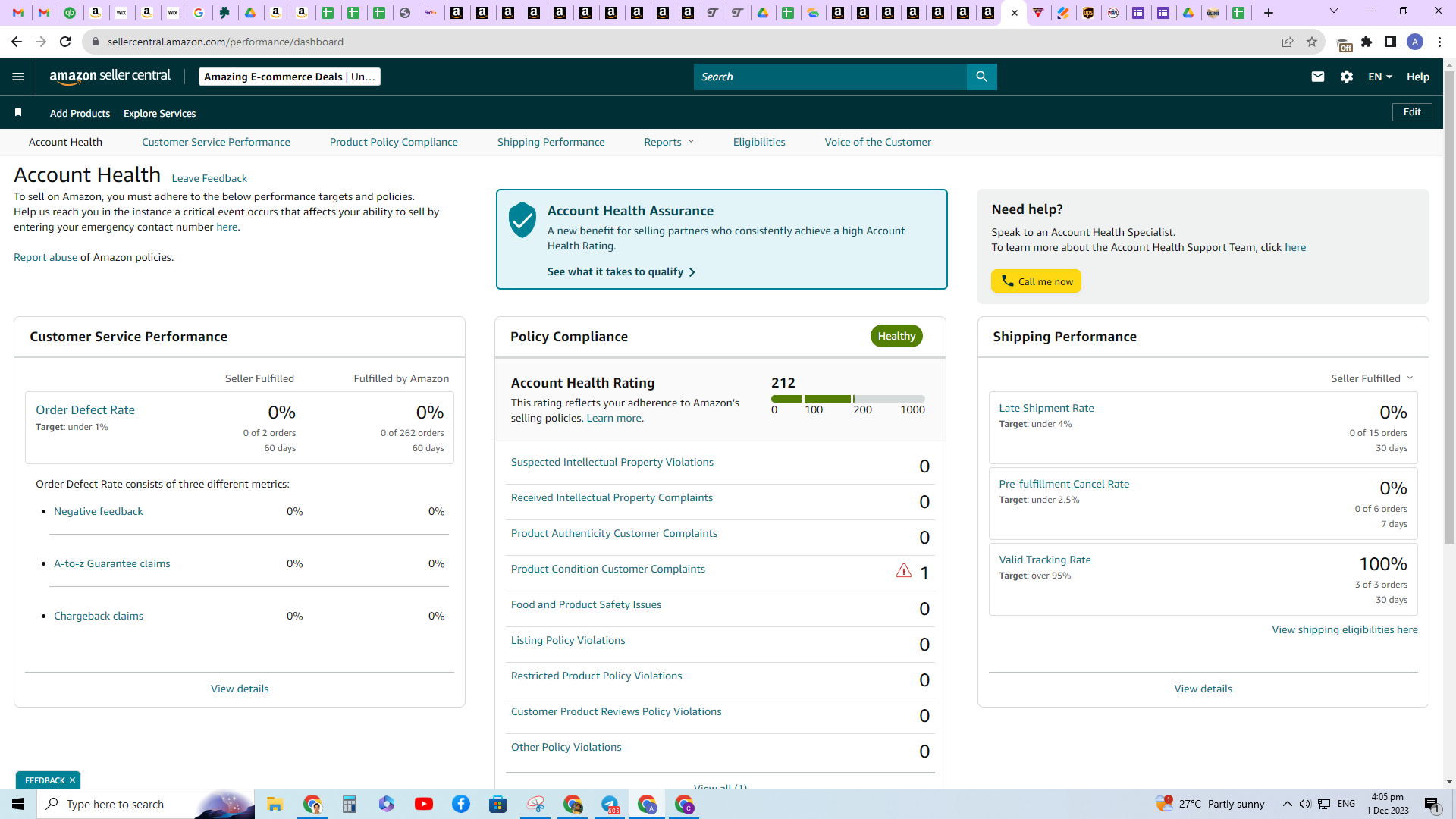Screen dimensions: 1456x819
Task: Show hidden system tray icons
Action: pyautogui.click(x=1288, y=804)
